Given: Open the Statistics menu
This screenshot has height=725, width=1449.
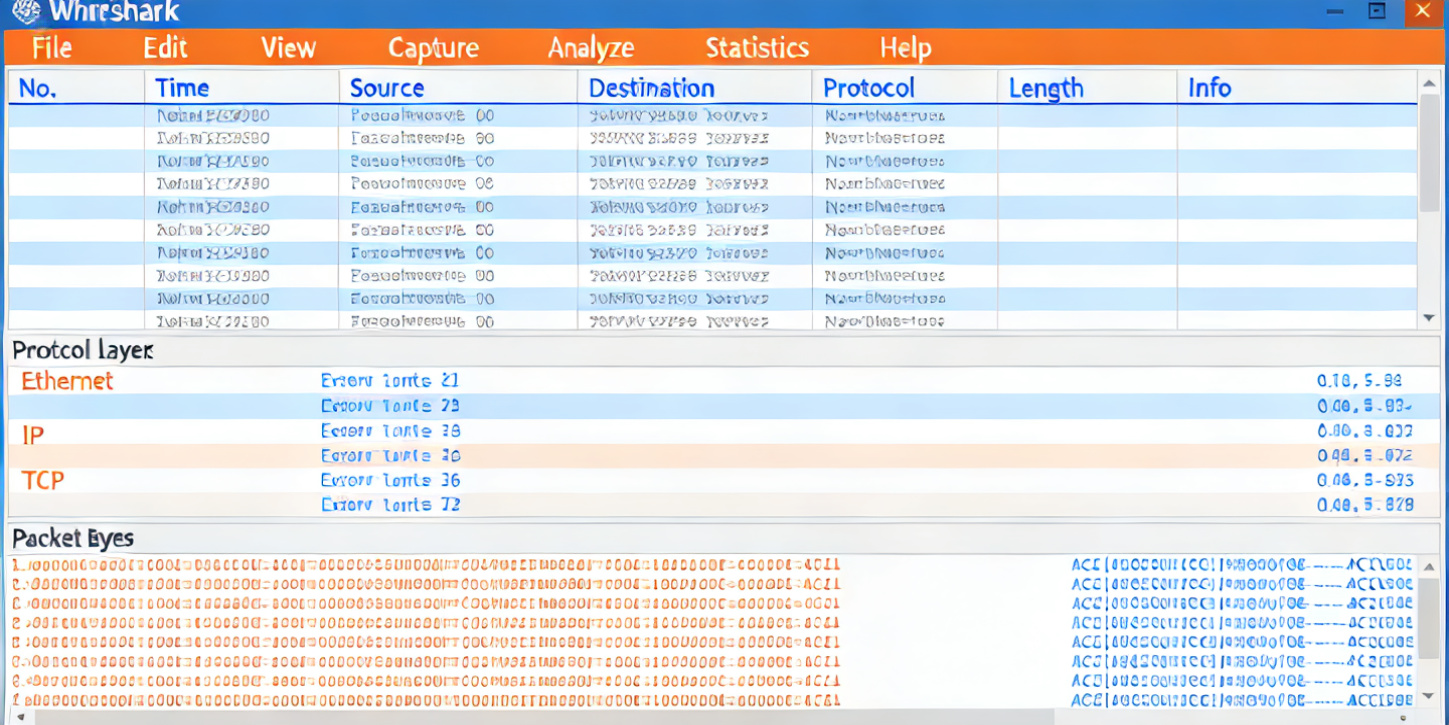Looking at the screenshot, I should pyautogui.click(x=757, y=48).
